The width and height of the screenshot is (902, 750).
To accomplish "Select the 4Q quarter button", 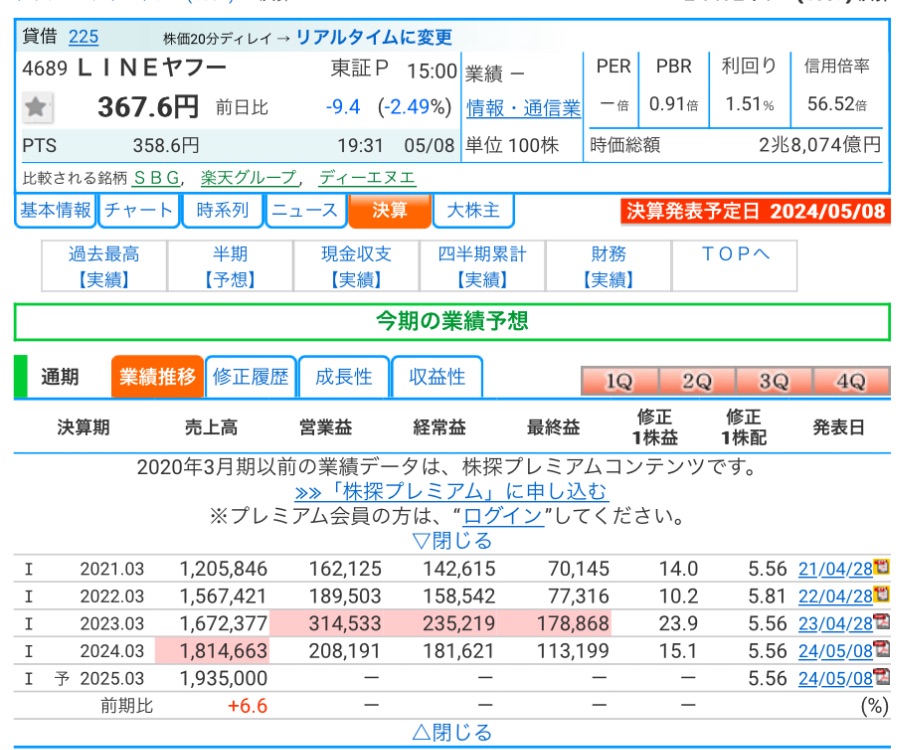I will pyautogui.click(x=851, y=381).
